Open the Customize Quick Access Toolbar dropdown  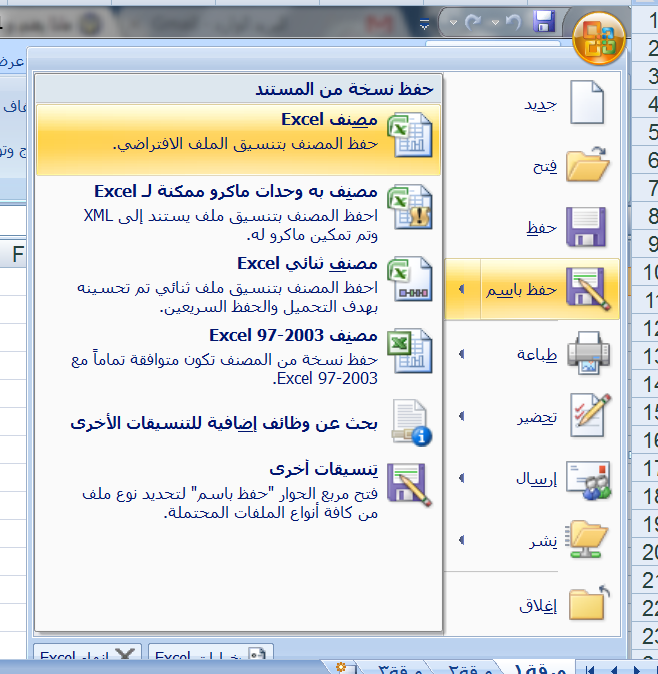[x=424, y=25]
